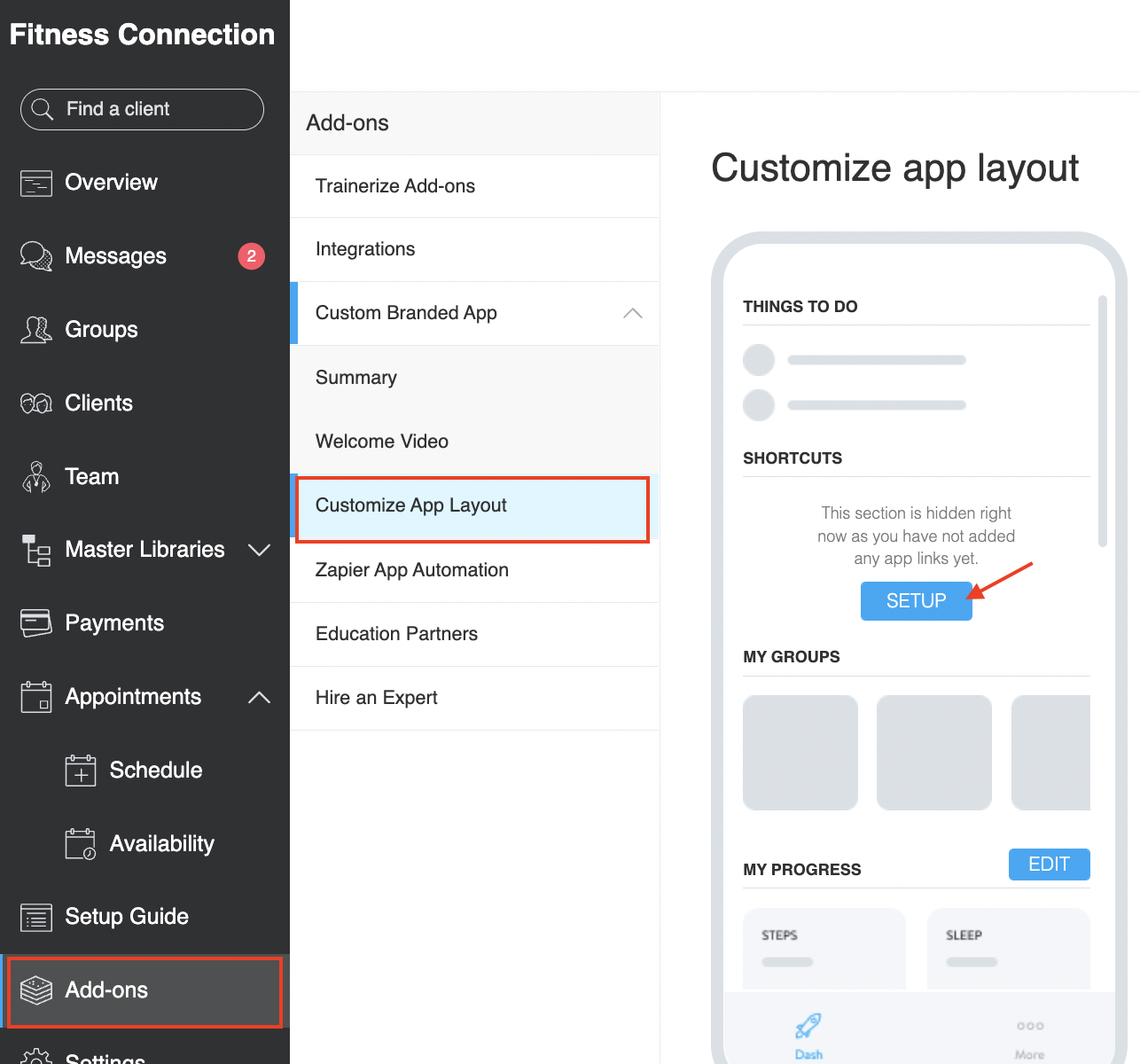
Task: Click the STEPS progress card
Action: click(x=824, y=949)
